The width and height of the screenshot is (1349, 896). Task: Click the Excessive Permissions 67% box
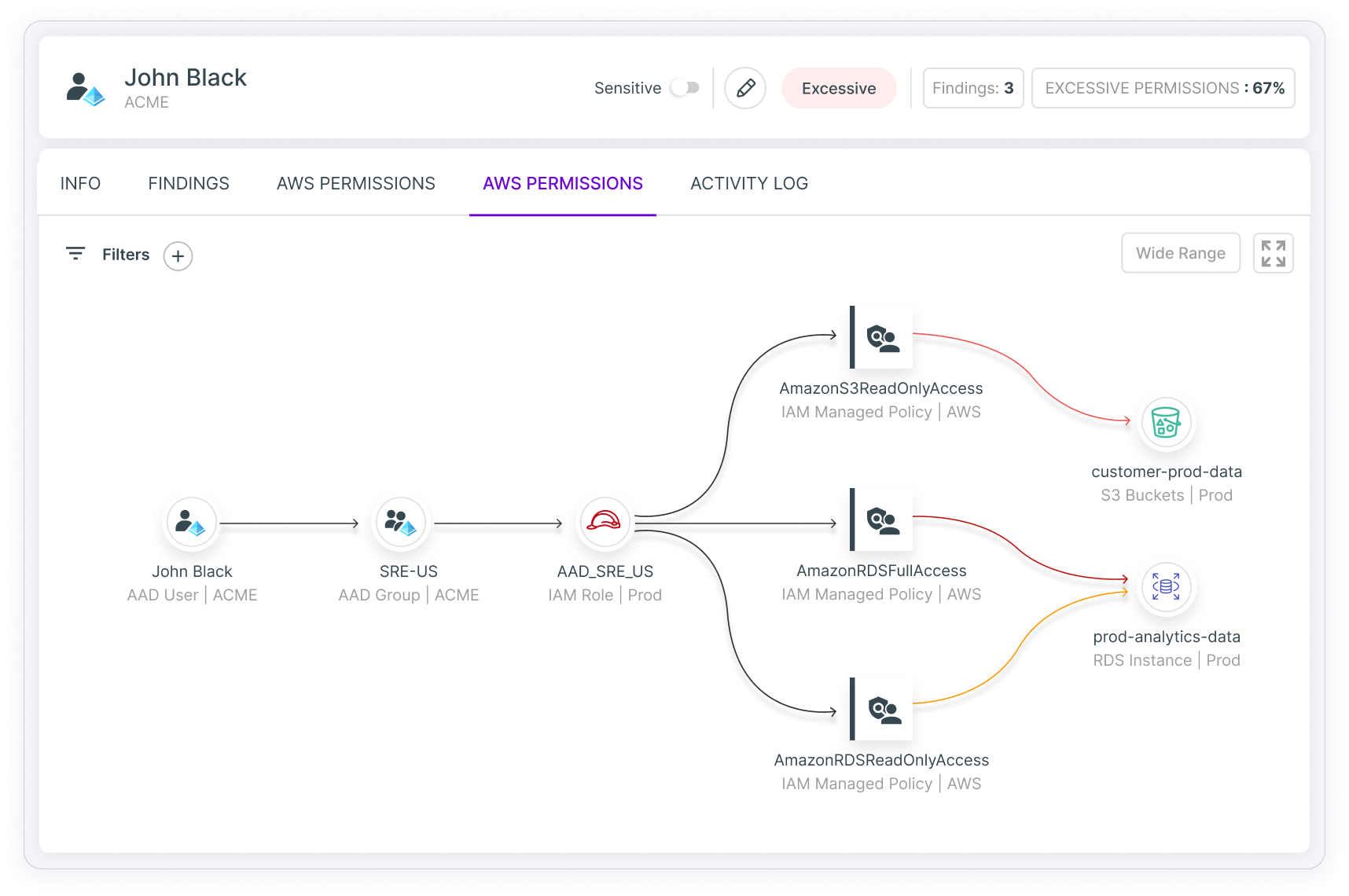coord(1163,88)
